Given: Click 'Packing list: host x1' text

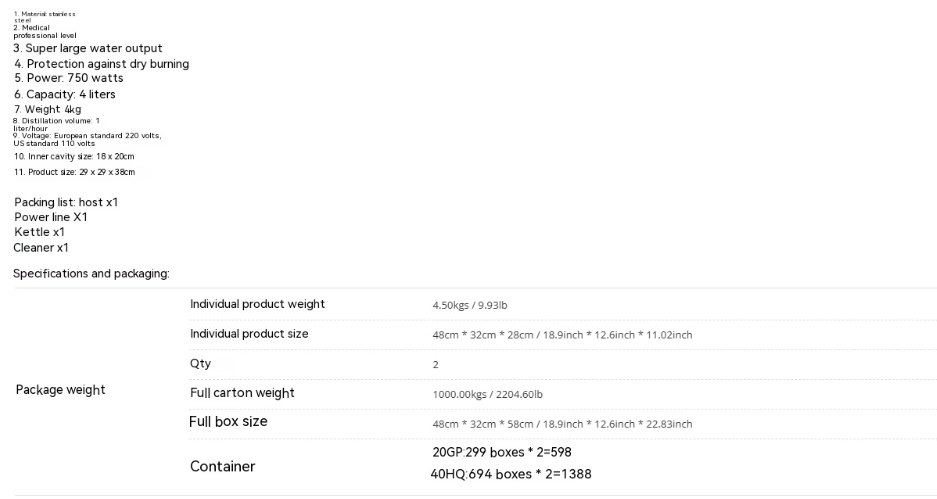Looking at the screenshot, I should click(66, 203).
